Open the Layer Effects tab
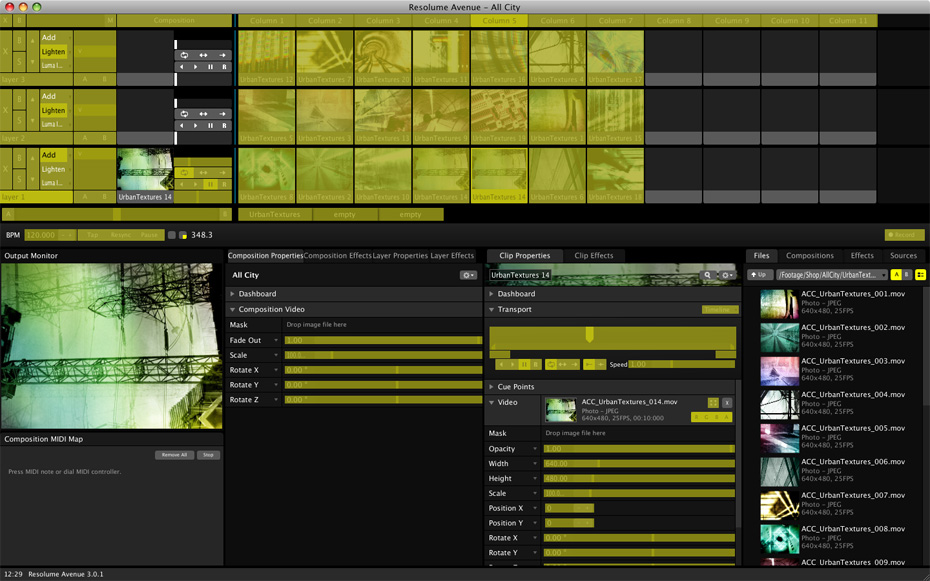The height and width of the screenshot is (581, 930). coord(452,256)
